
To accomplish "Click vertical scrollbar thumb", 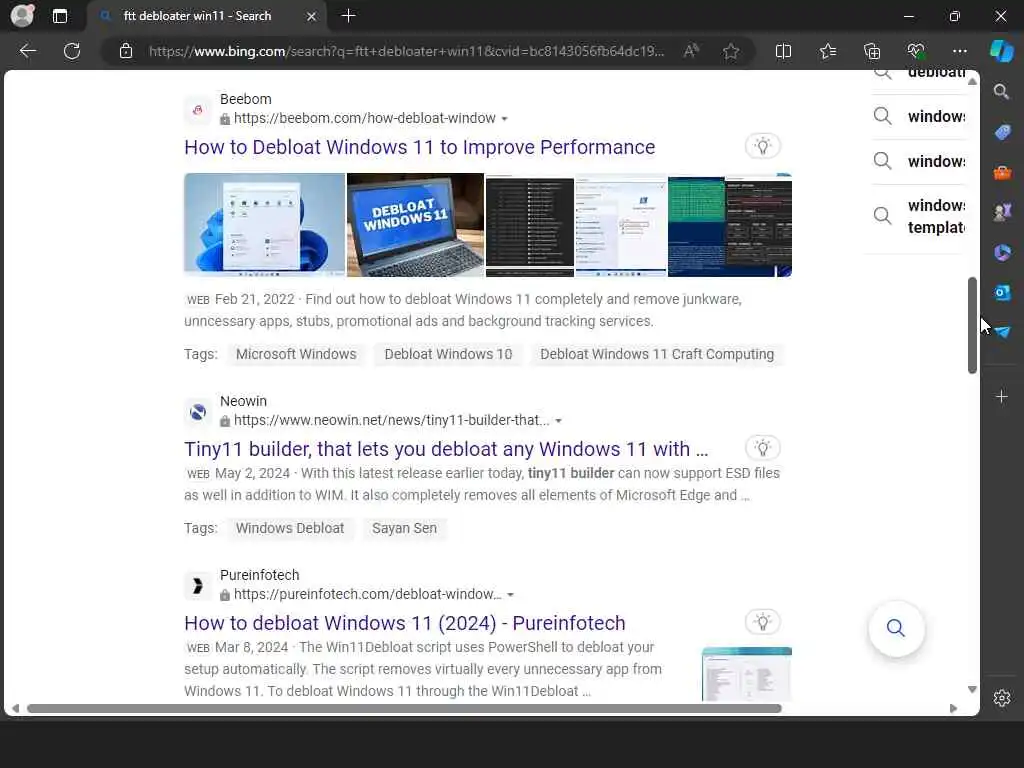I will coord(972,325).
